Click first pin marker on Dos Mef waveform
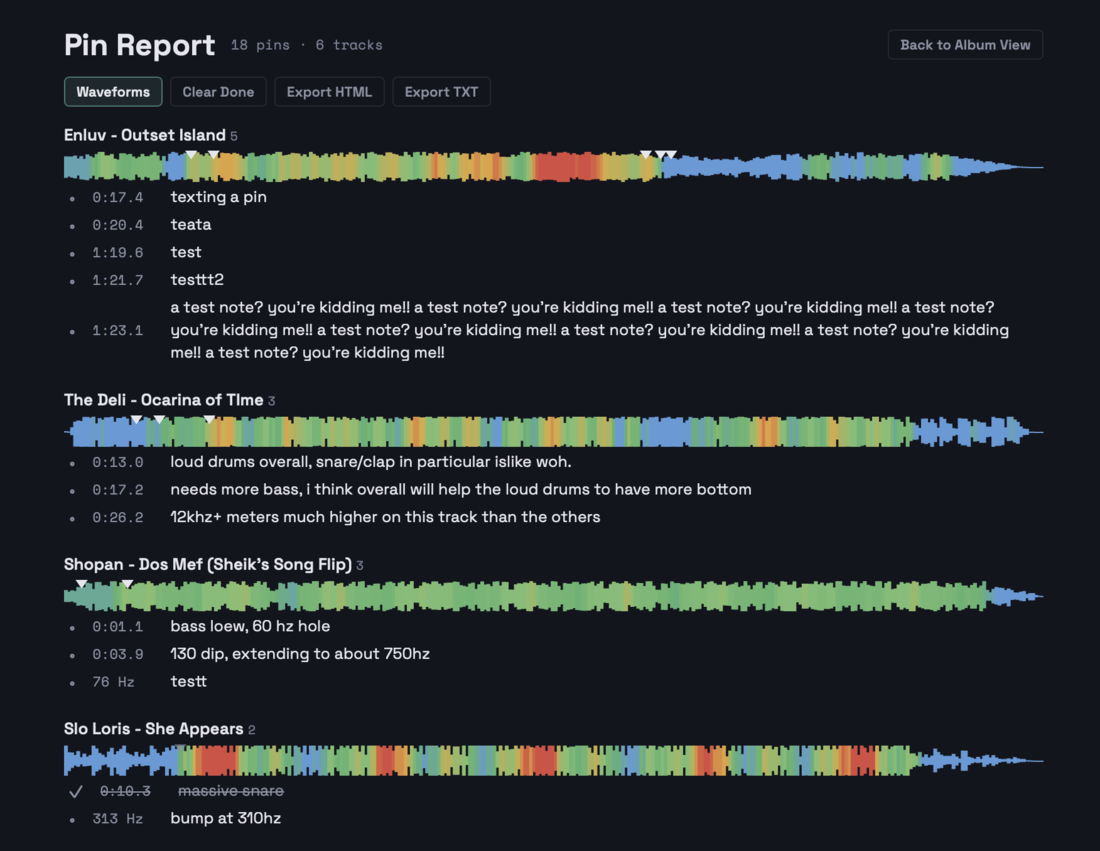 (x=81, y=584)
